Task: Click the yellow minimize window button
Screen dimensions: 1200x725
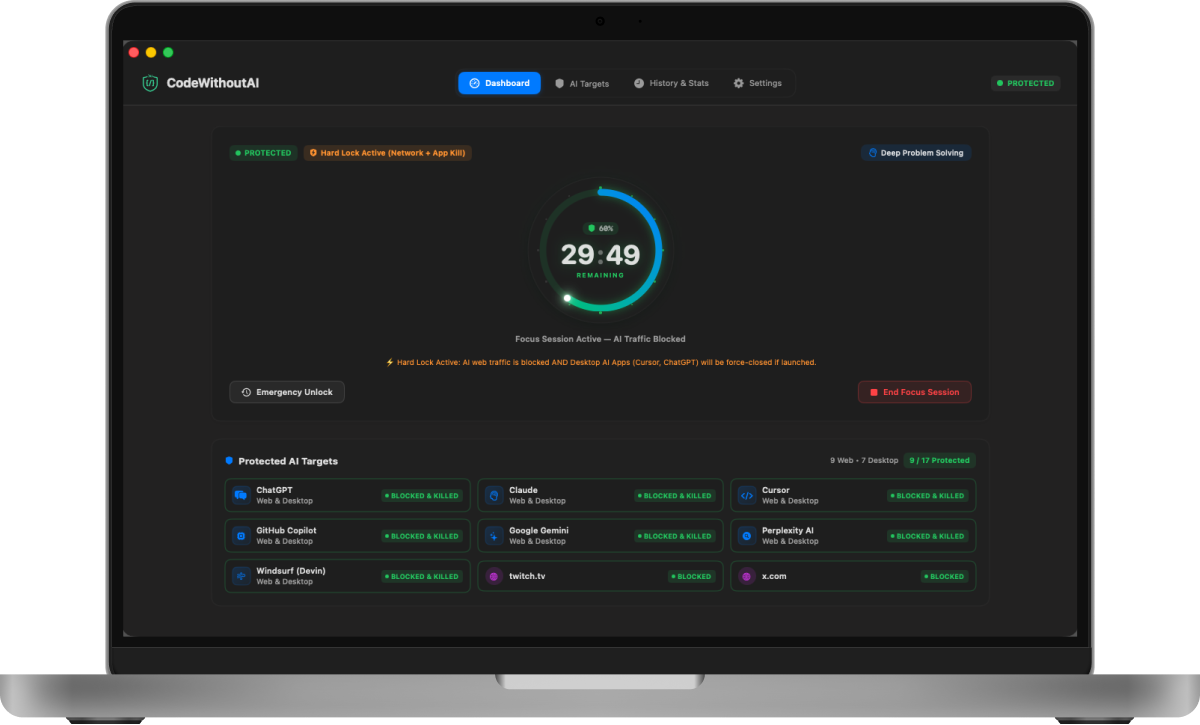Action: 151,52
